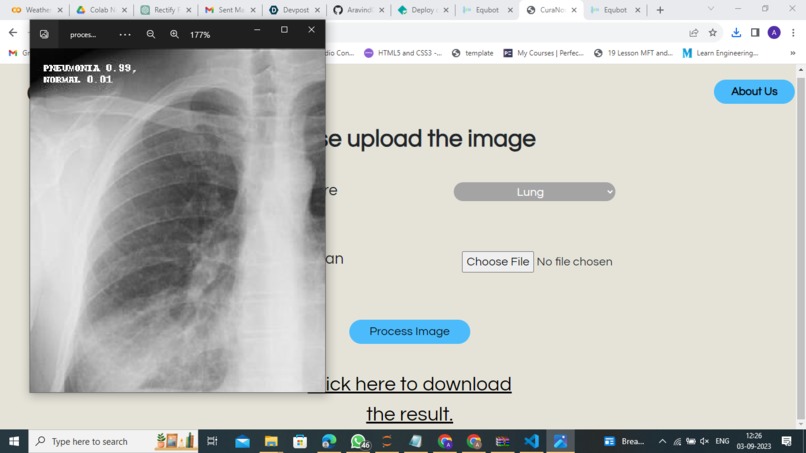
Task: Click the X-ray image in the viewer
Action: pyautogui.click(x=177, y=221)
